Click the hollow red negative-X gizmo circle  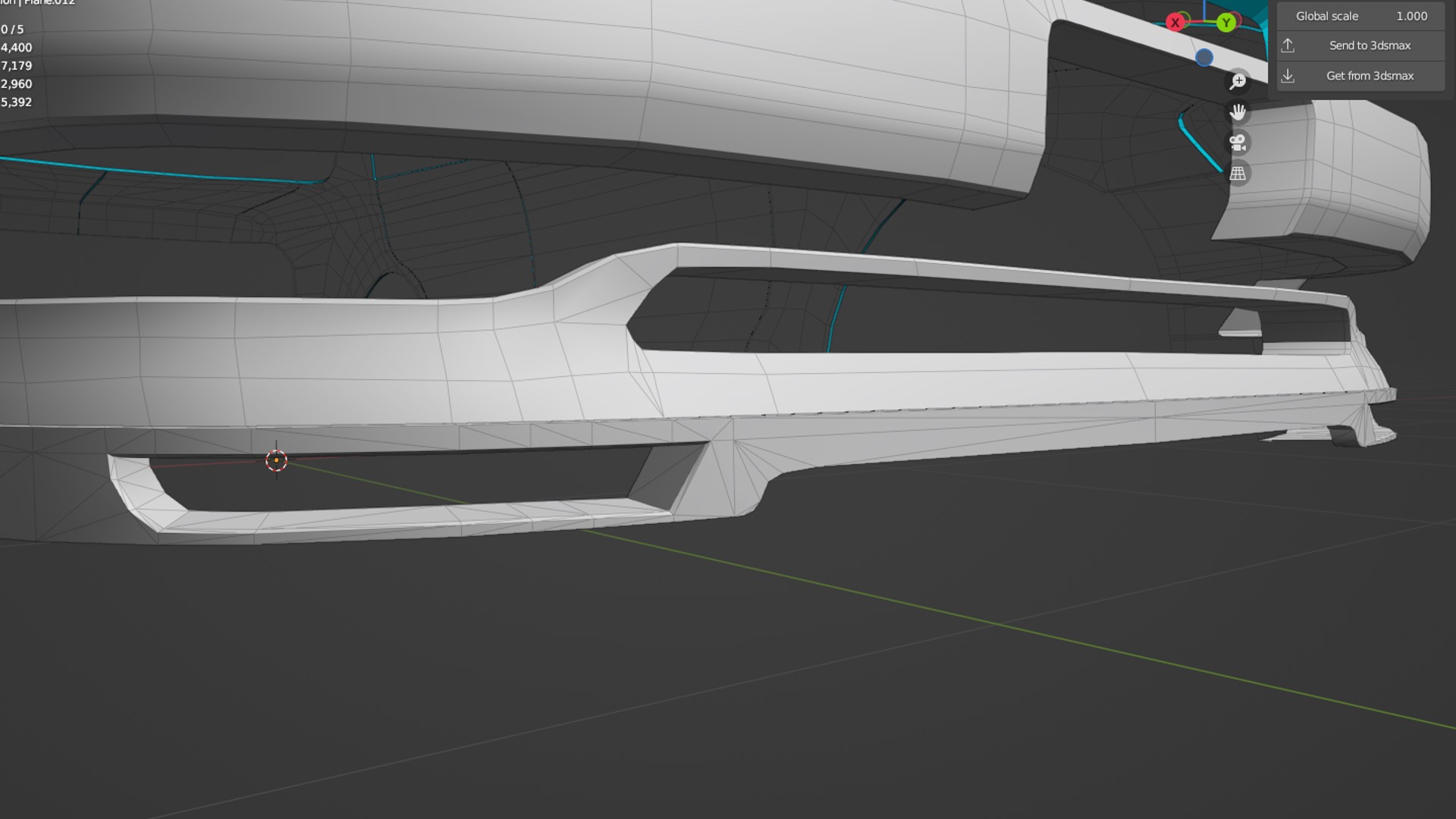[x=1236, y=18]
